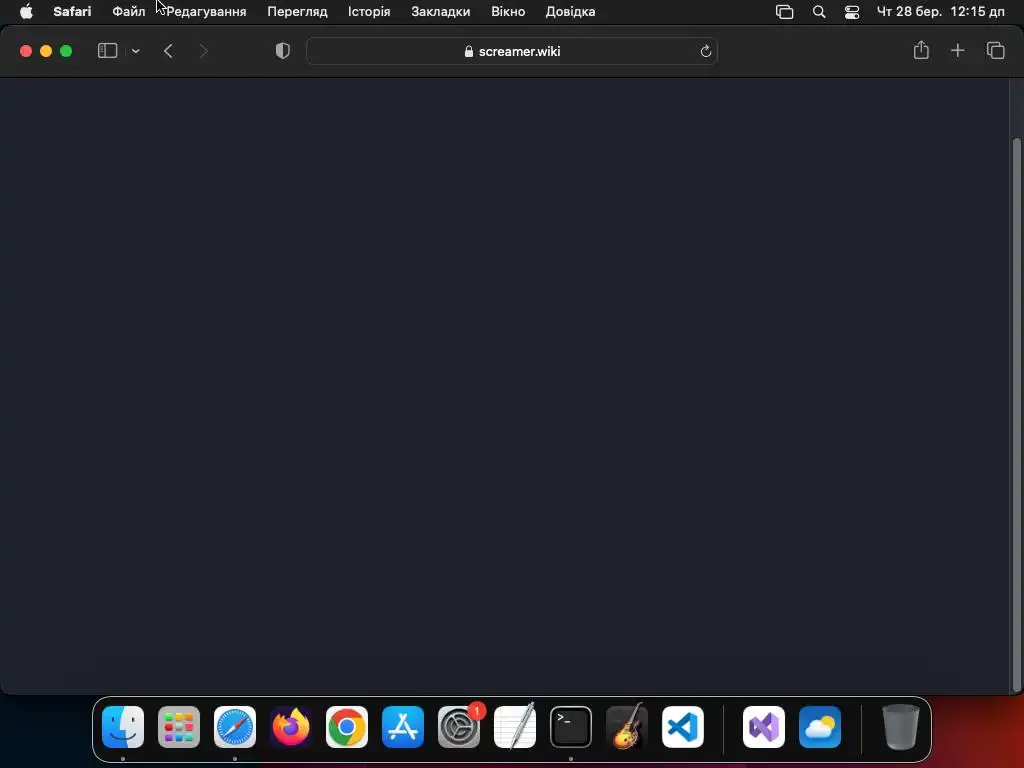Open Terminal from the Dock

click(x=571, y=727)
